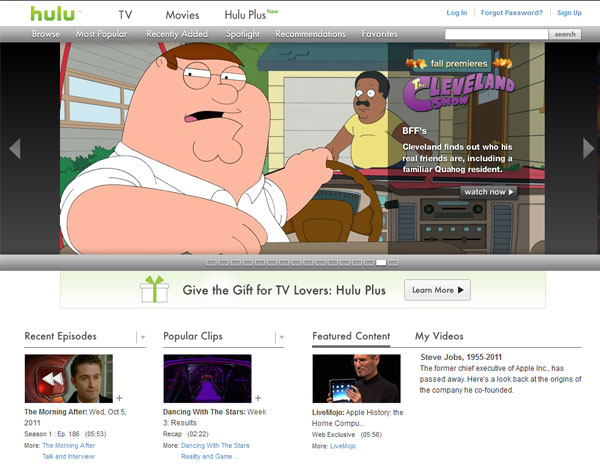Click The Morning After episode title
Screen dimensions: 600x465
click(75, 417)
